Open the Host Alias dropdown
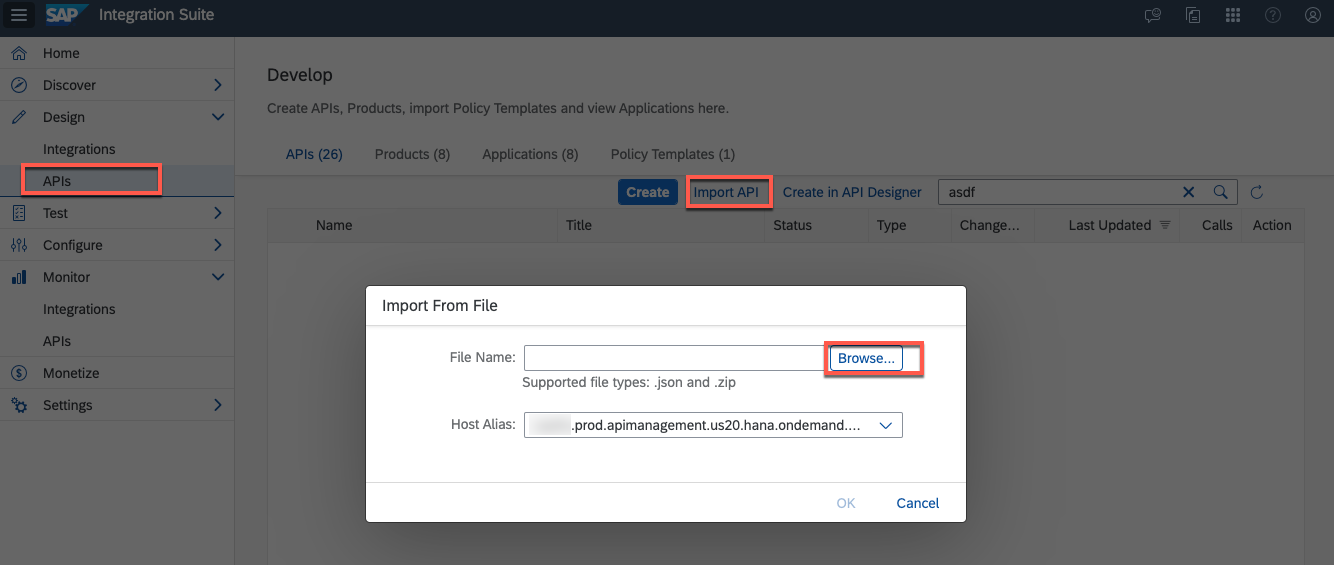The image size is (1334, 565). 885,425
